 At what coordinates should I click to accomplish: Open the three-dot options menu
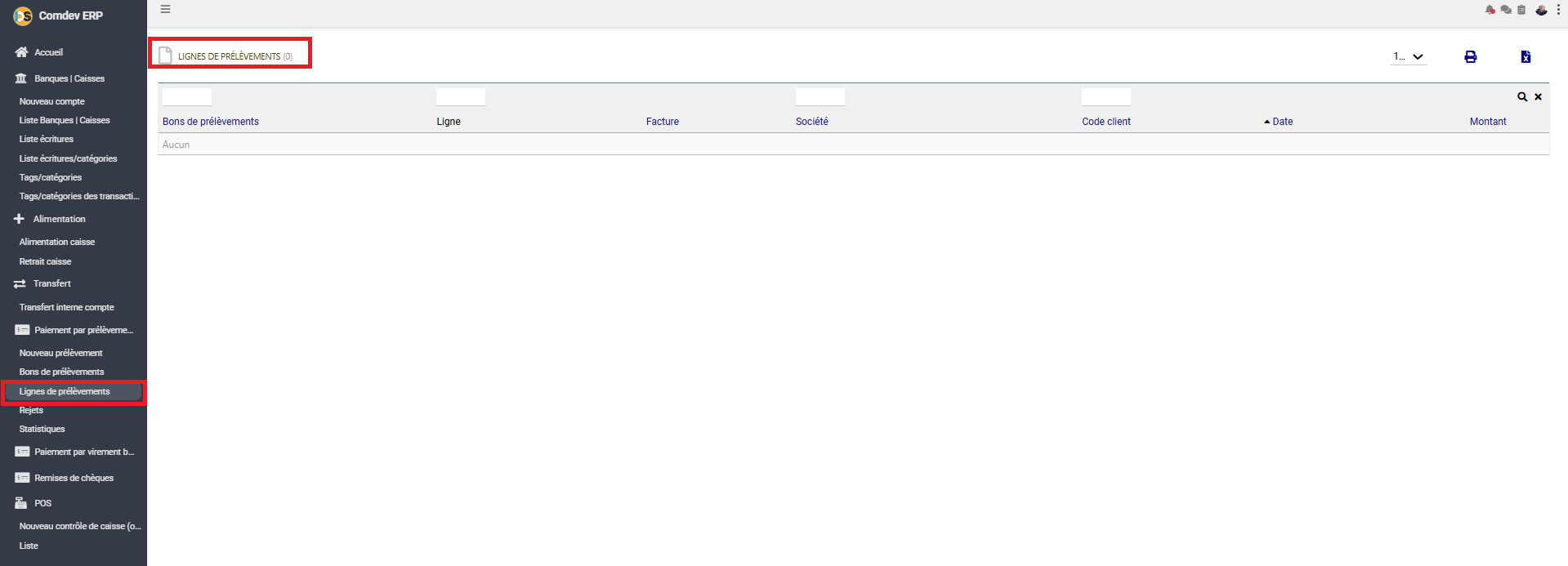click(1558, 10)
